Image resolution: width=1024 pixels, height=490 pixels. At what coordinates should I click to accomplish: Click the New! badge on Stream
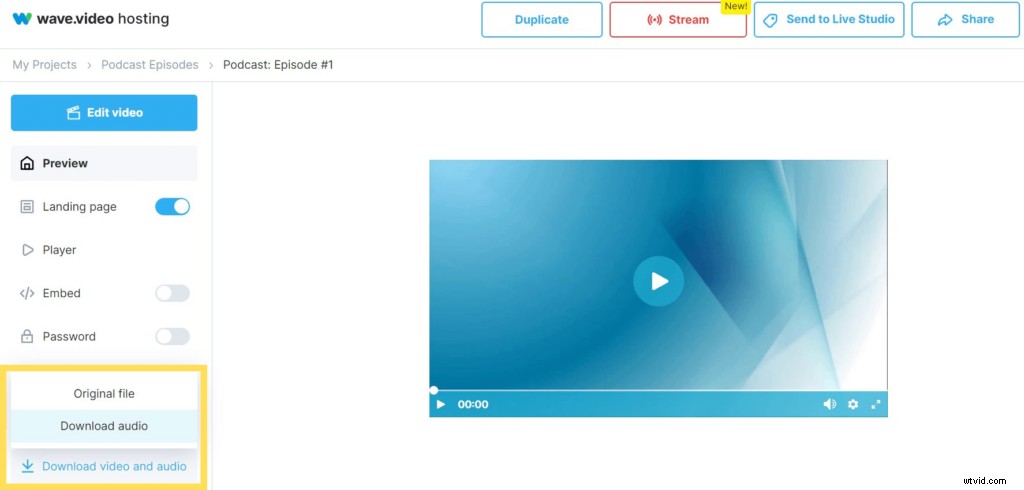[x=735, y=7]
